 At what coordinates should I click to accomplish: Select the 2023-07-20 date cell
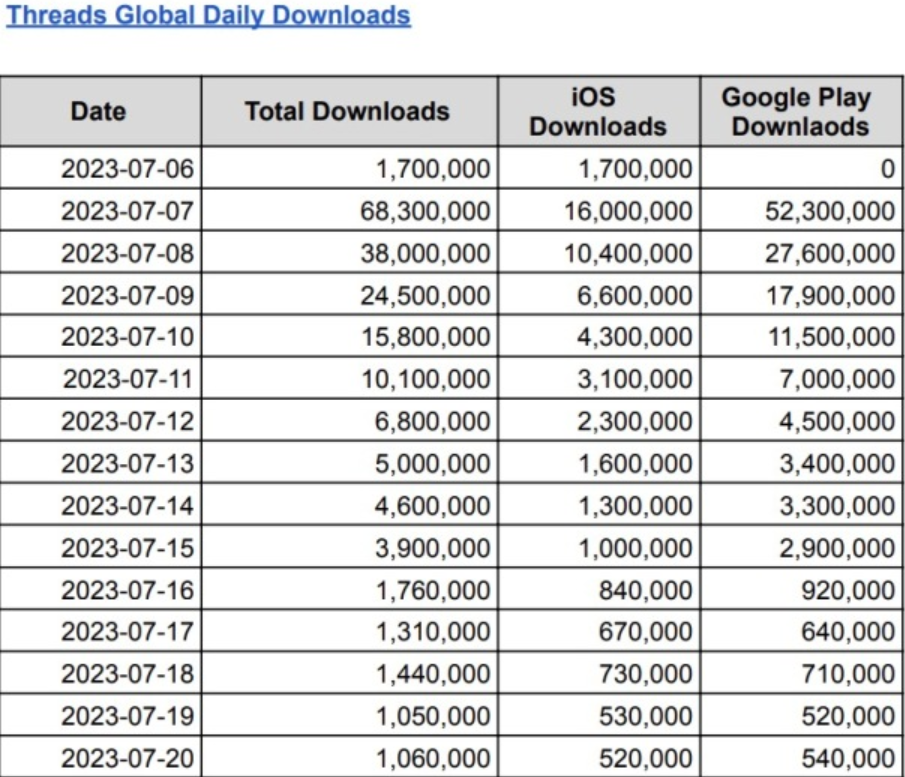(x=101, y=757)
